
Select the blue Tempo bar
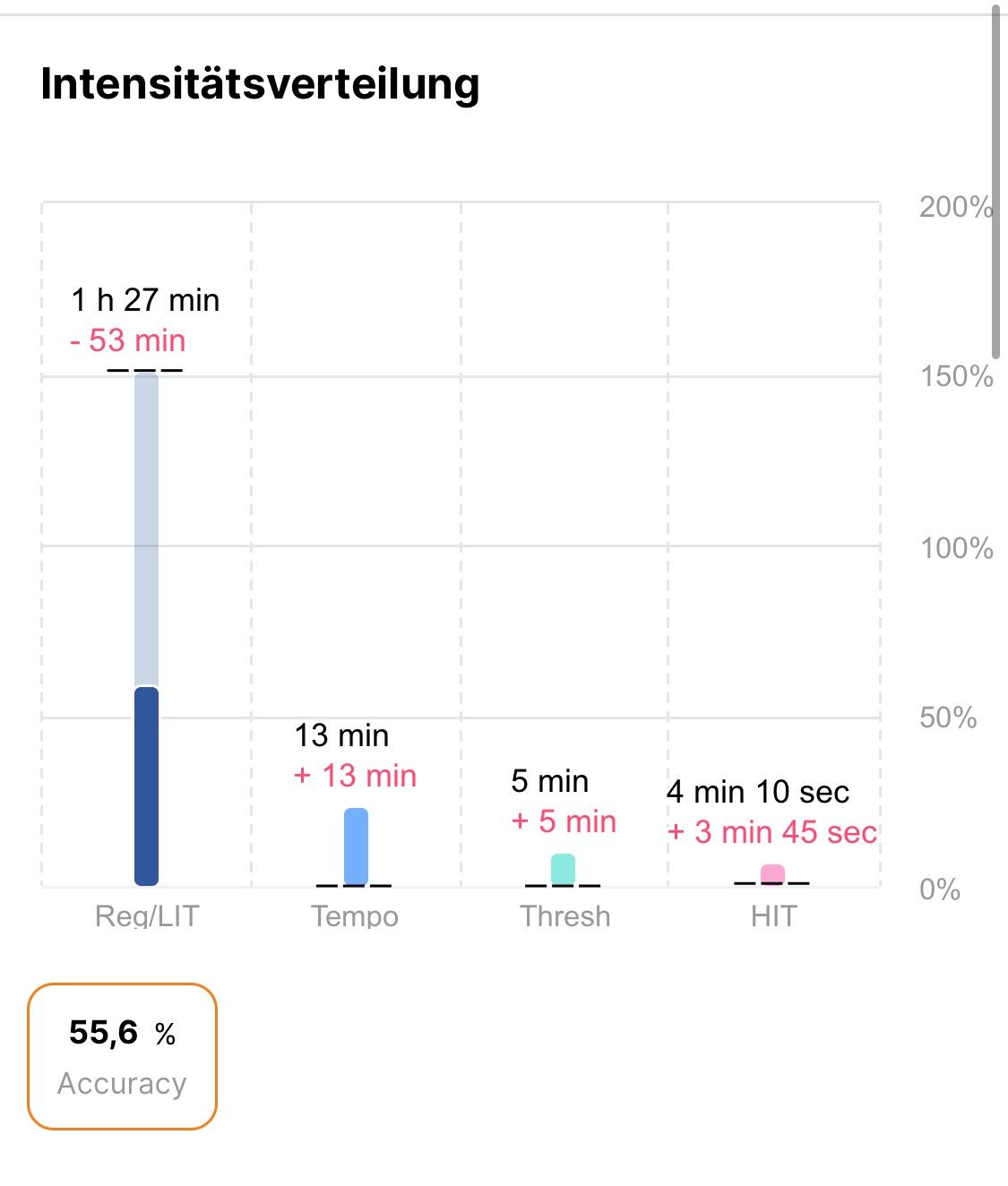tap(356, 847)
